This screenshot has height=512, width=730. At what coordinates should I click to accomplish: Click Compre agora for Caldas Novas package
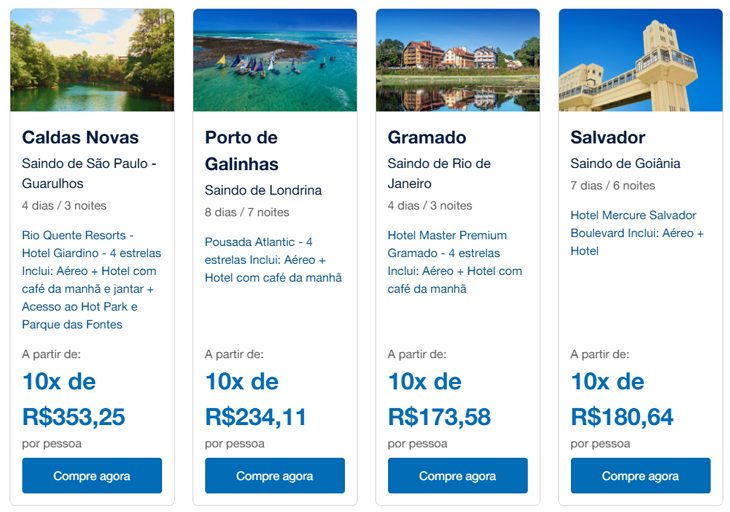(92, 475)
